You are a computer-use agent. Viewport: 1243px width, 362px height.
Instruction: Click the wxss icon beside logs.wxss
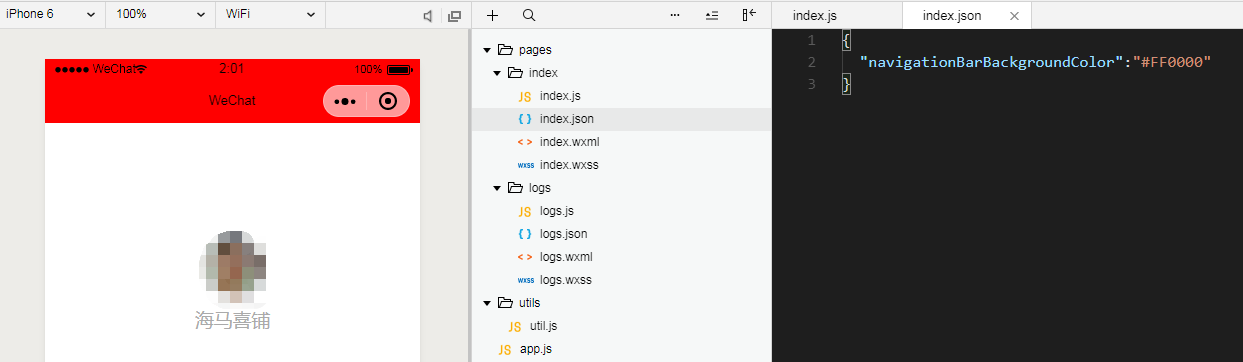tap(525, 280)
